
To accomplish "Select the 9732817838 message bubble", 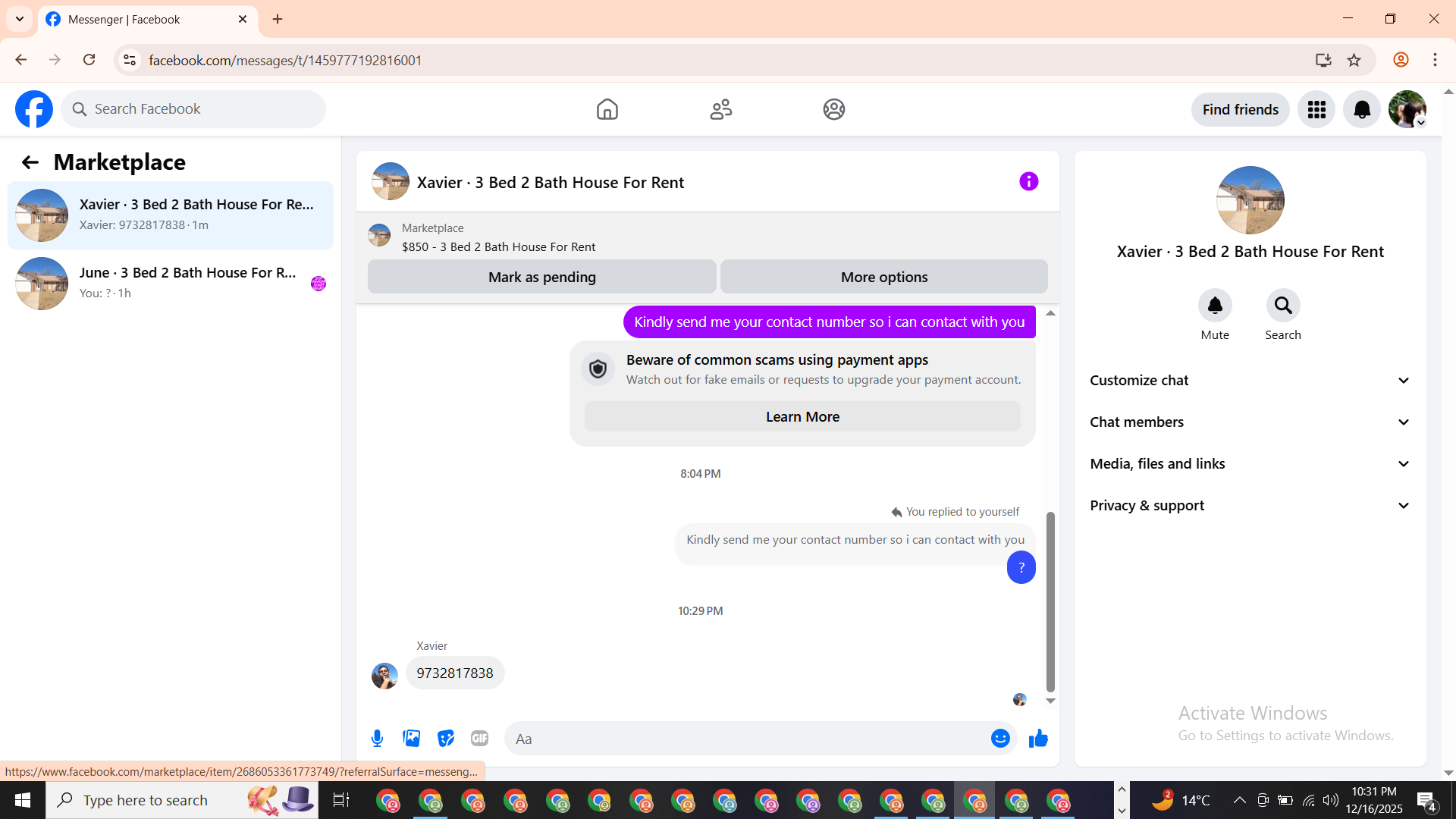I will (x=455, y=673).
